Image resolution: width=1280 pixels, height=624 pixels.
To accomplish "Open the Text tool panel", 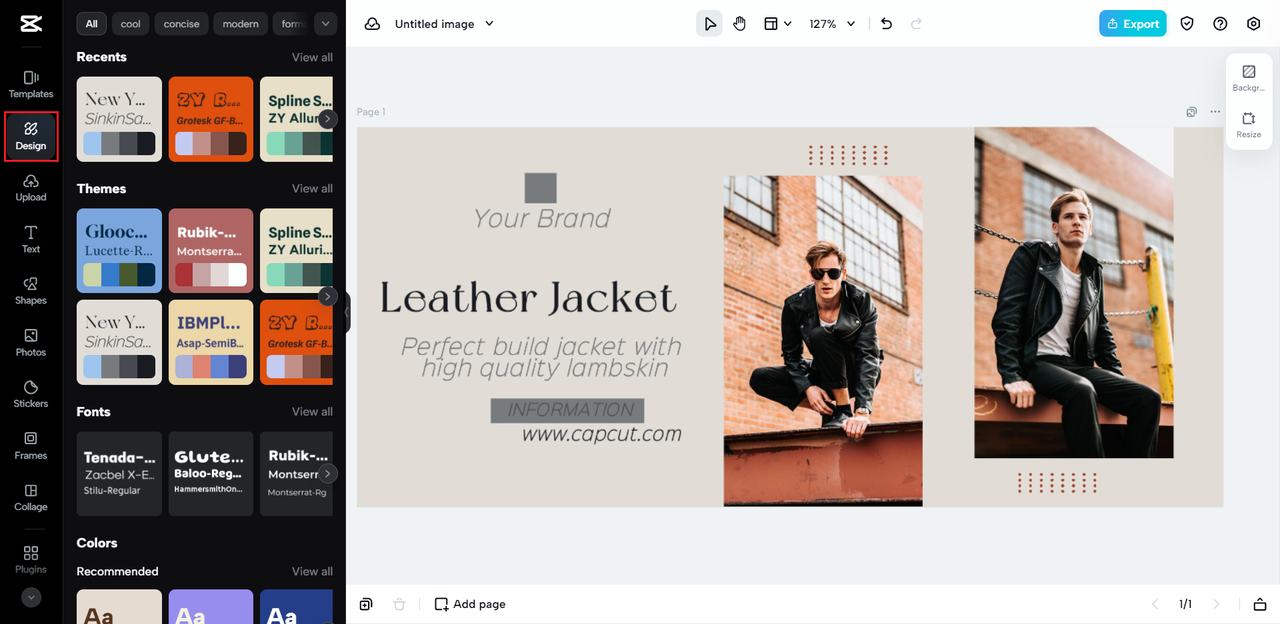I will (31, 240).
